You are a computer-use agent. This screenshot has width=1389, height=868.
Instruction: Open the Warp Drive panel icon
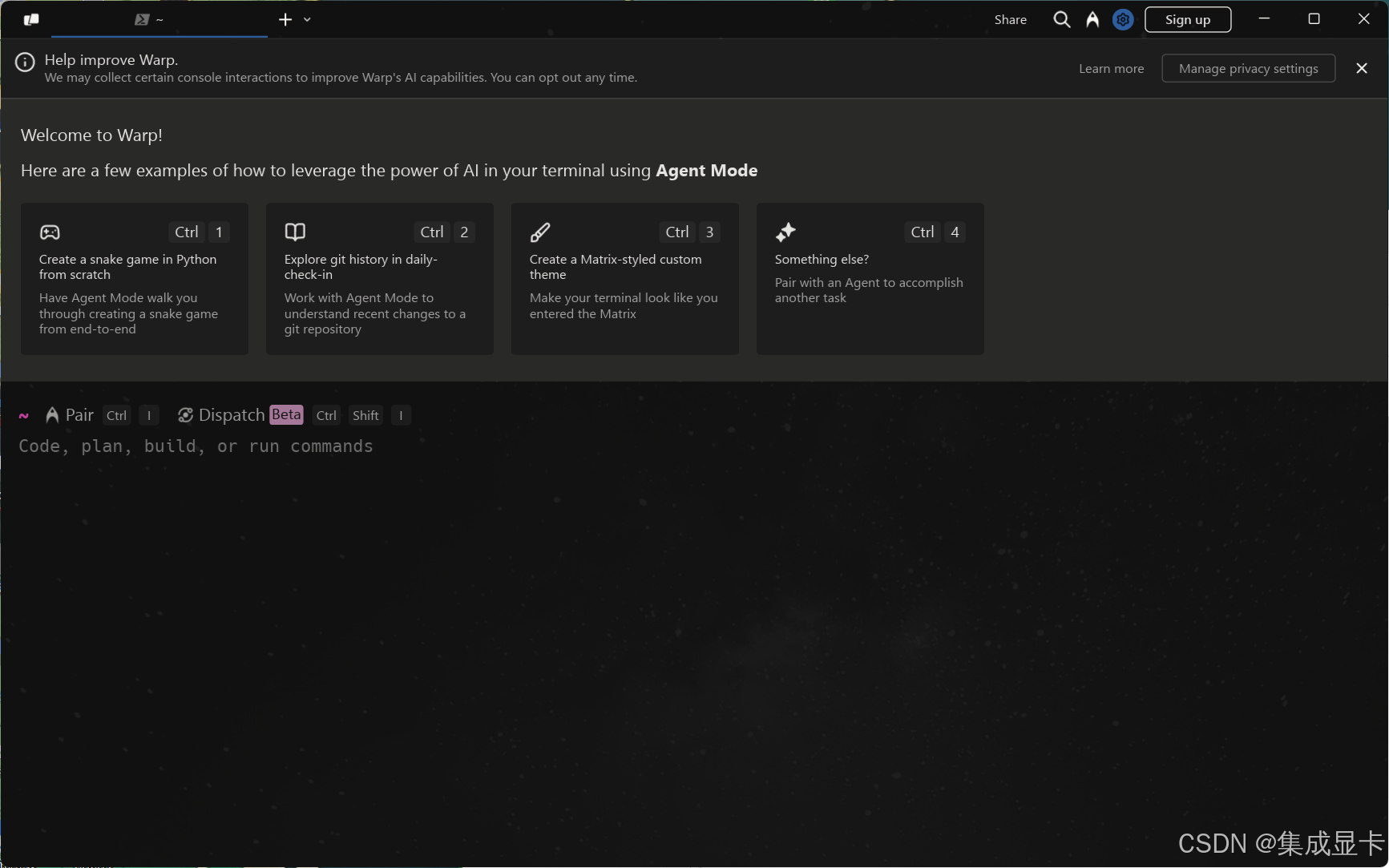tap(31, 19)
